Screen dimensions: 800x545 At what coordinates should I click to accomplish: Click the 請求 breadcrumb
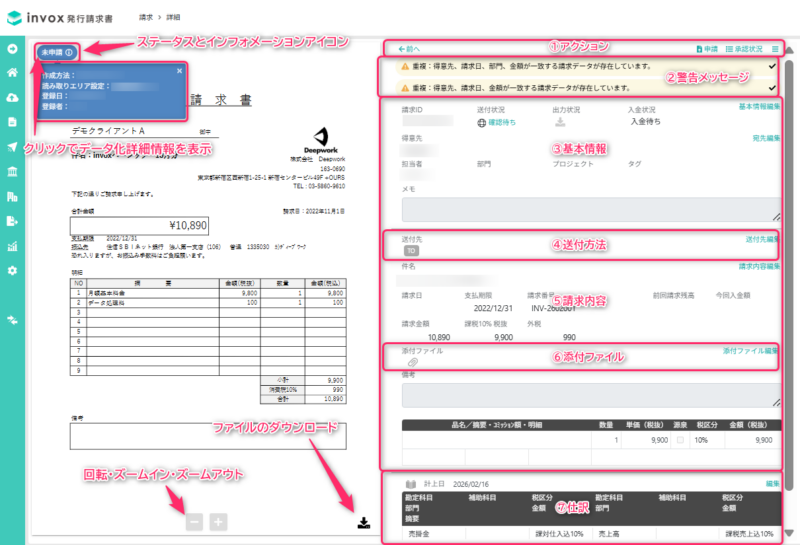point(146,17)
